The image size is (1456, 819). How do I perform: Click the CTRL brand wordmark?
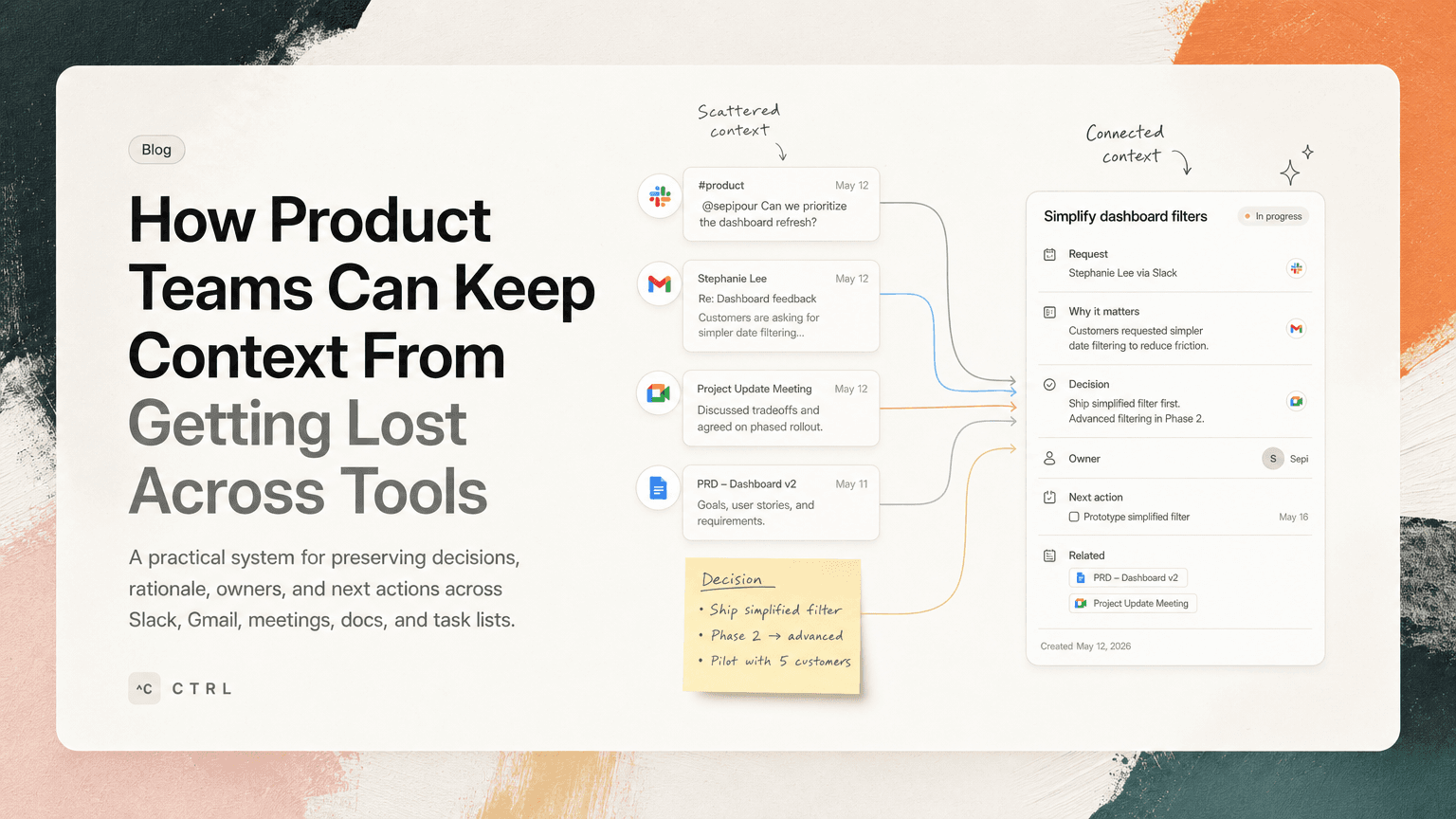tap(202, 689)
